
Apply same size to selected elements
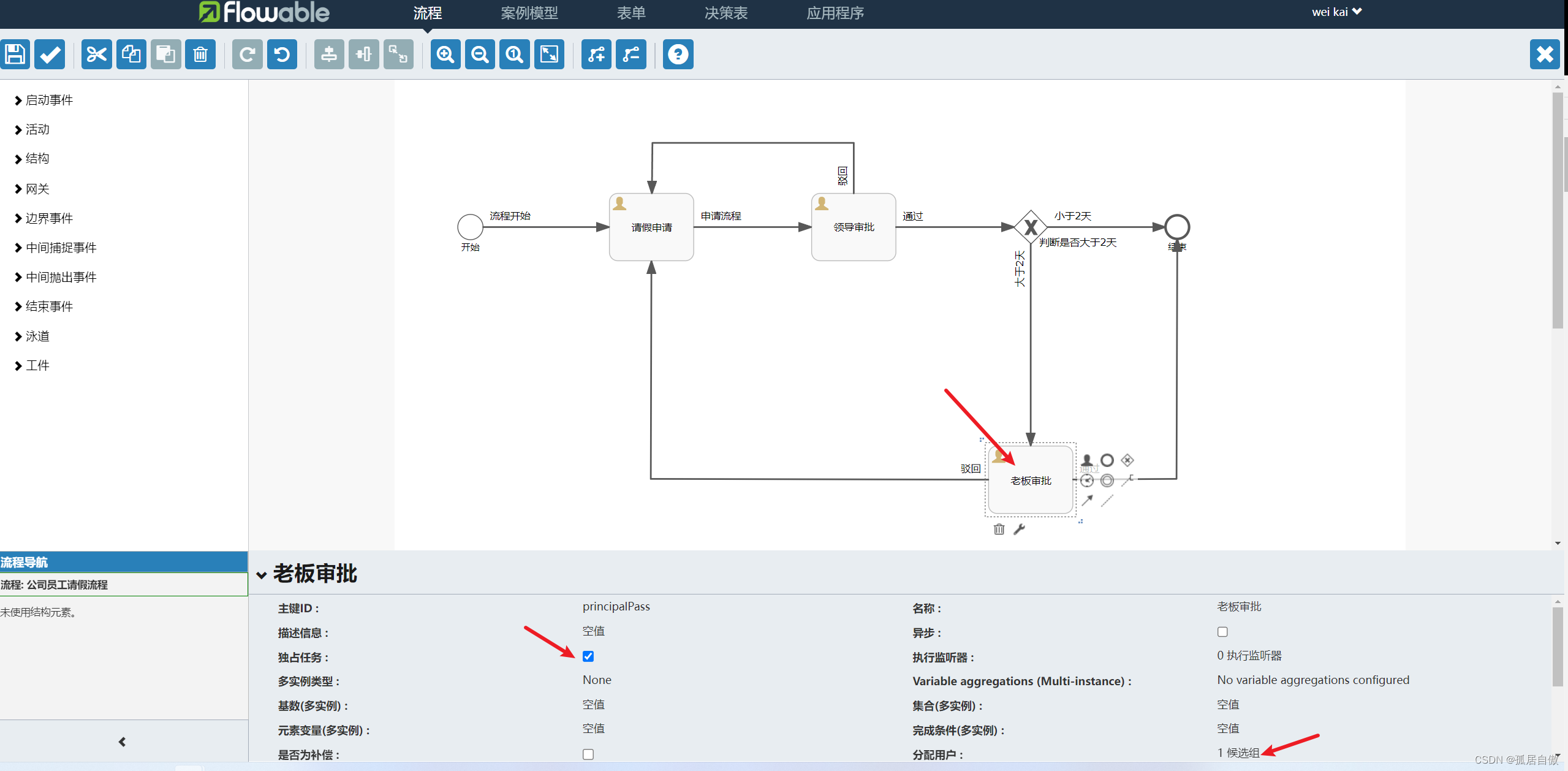398,55
